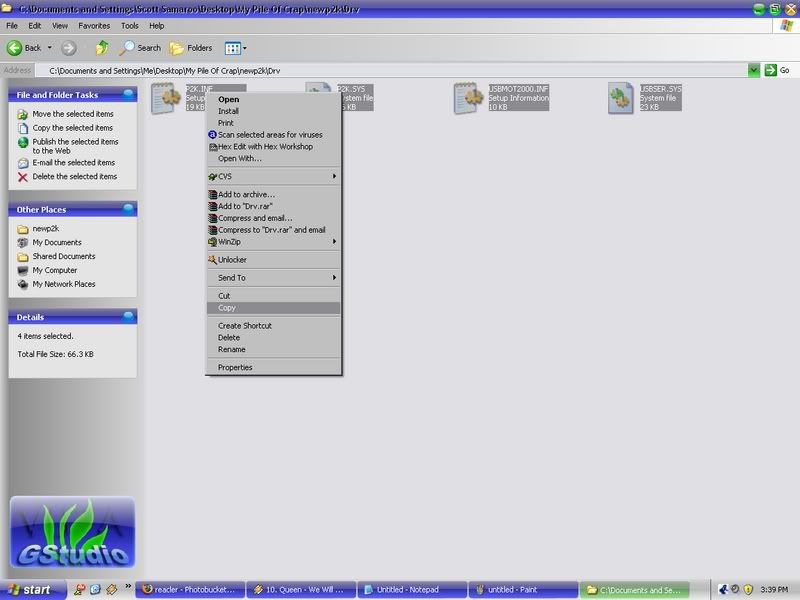
Task: Click the Back arrow icon
Action: 14,48
